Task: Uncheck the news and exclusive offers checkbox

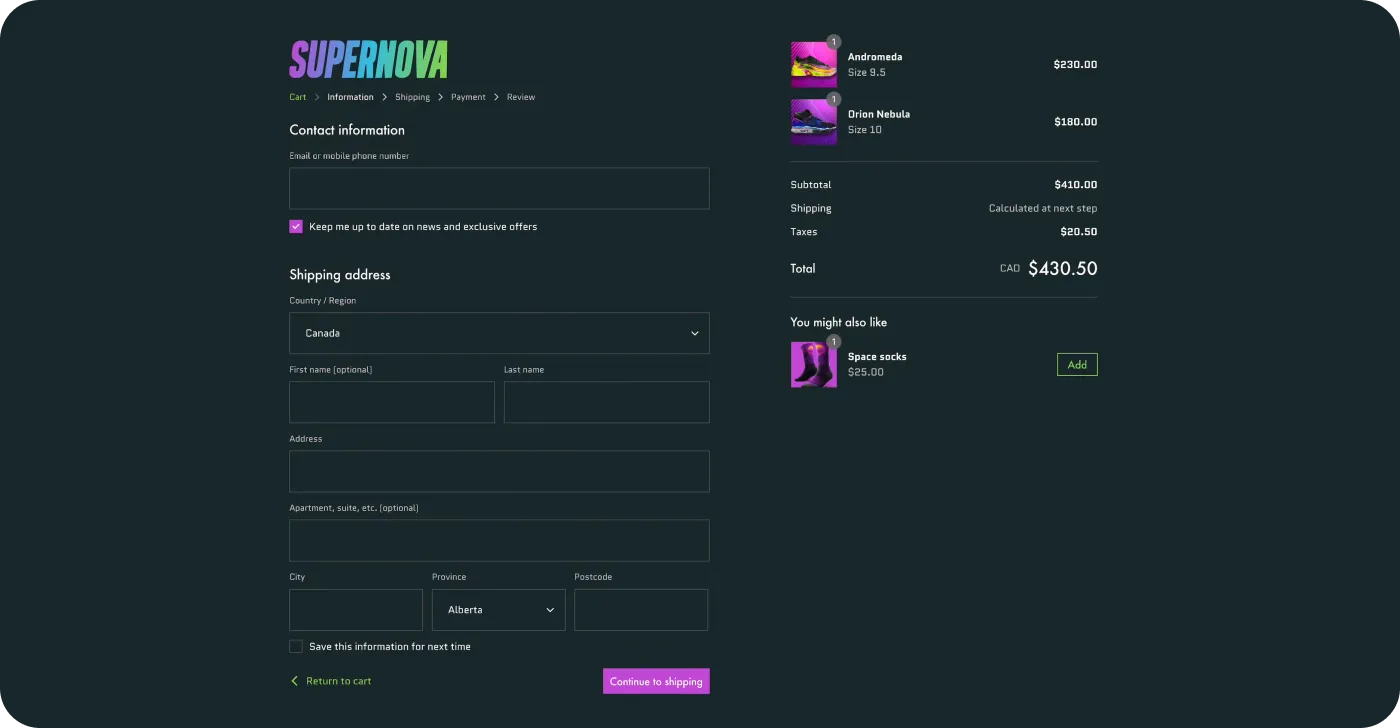Action: 295,227
